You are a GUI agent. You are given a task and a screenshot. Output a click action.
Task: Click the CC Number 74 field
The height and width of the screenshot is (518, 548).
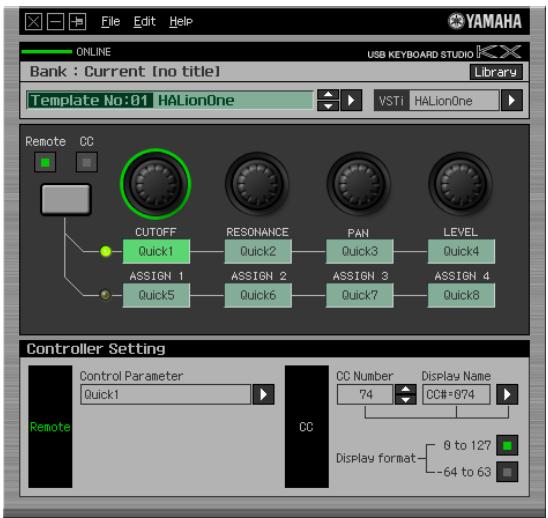click(x=365, y=395)
